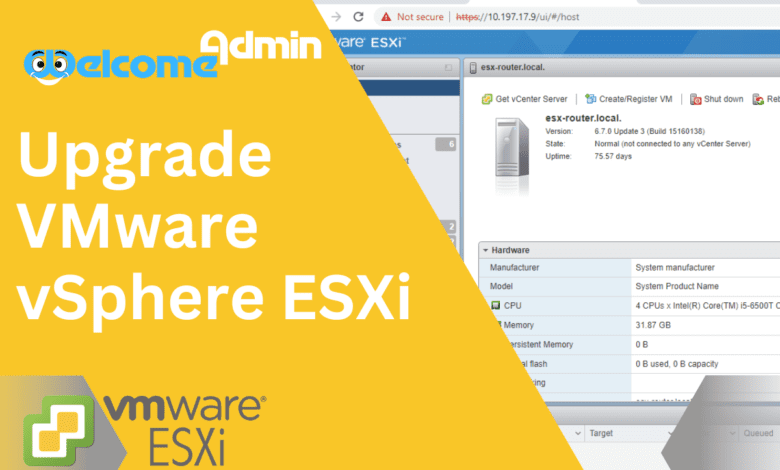Click the large server tower image
This screenshot has height=470, width=780.
tap(512, 148)
